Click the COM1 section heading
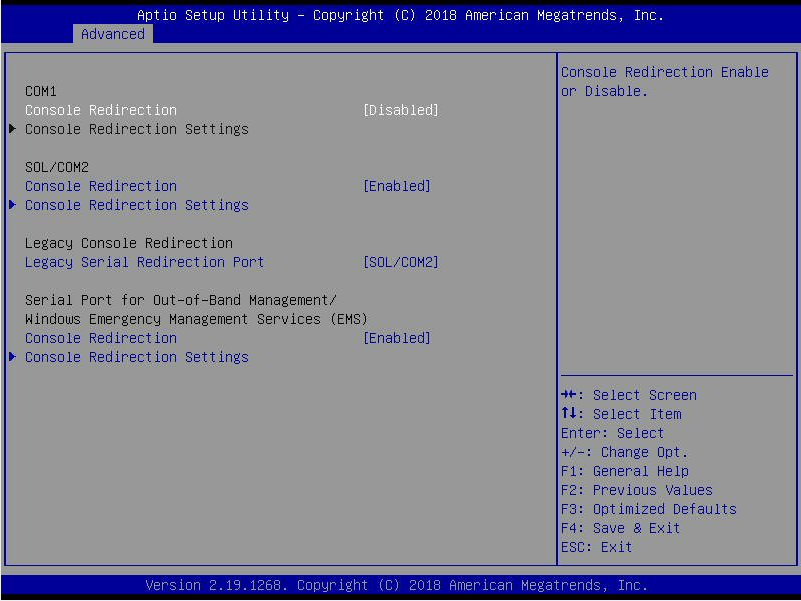The image size is (801, 601). [x=41, y=91]
